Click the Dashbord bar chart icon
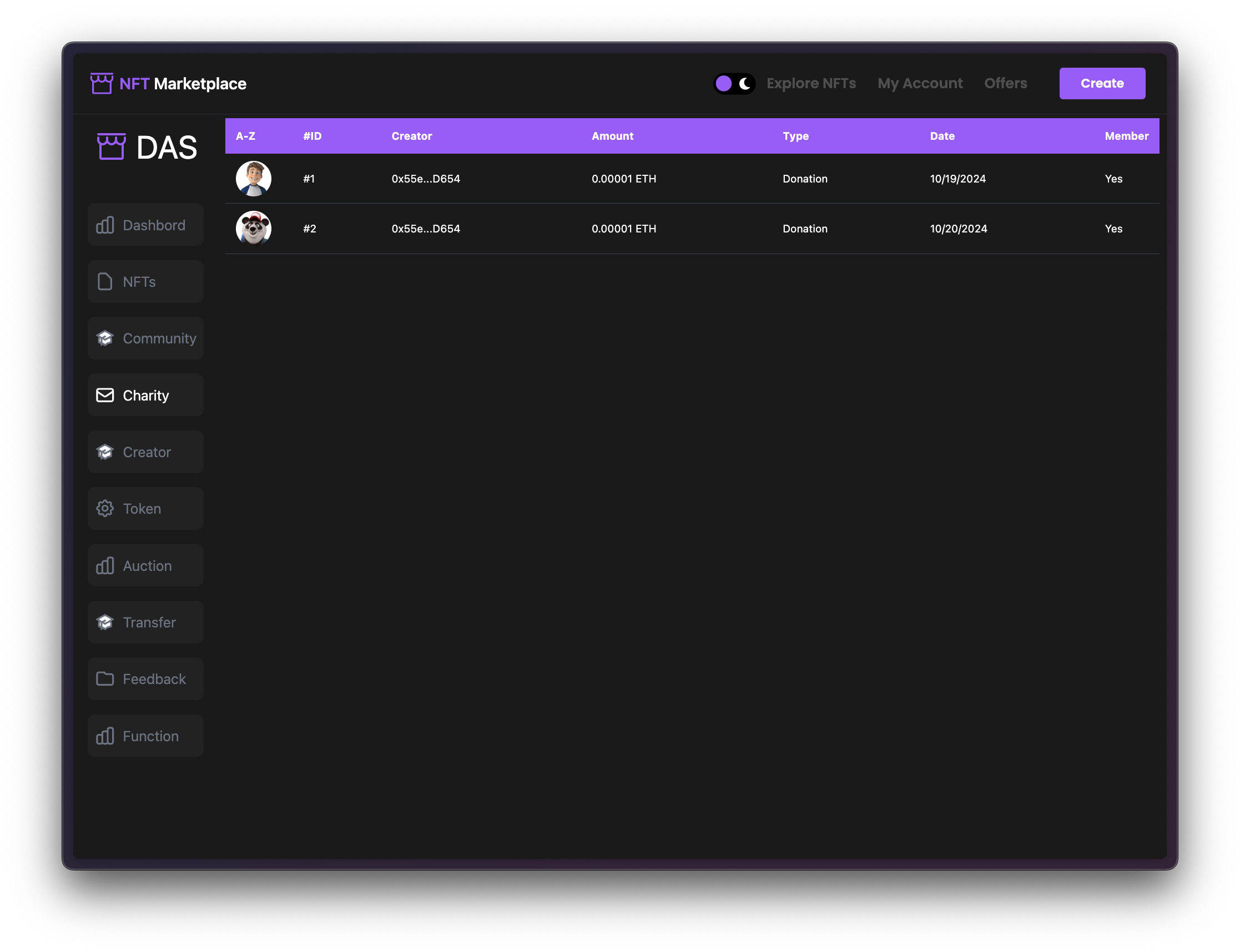This screenshot has height=952, width=1240. click(x=105, y=225)
